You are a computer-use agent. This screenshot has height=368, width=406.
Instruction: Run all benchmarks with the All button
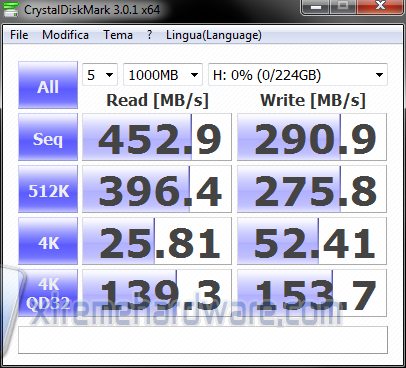coord(48,85)
